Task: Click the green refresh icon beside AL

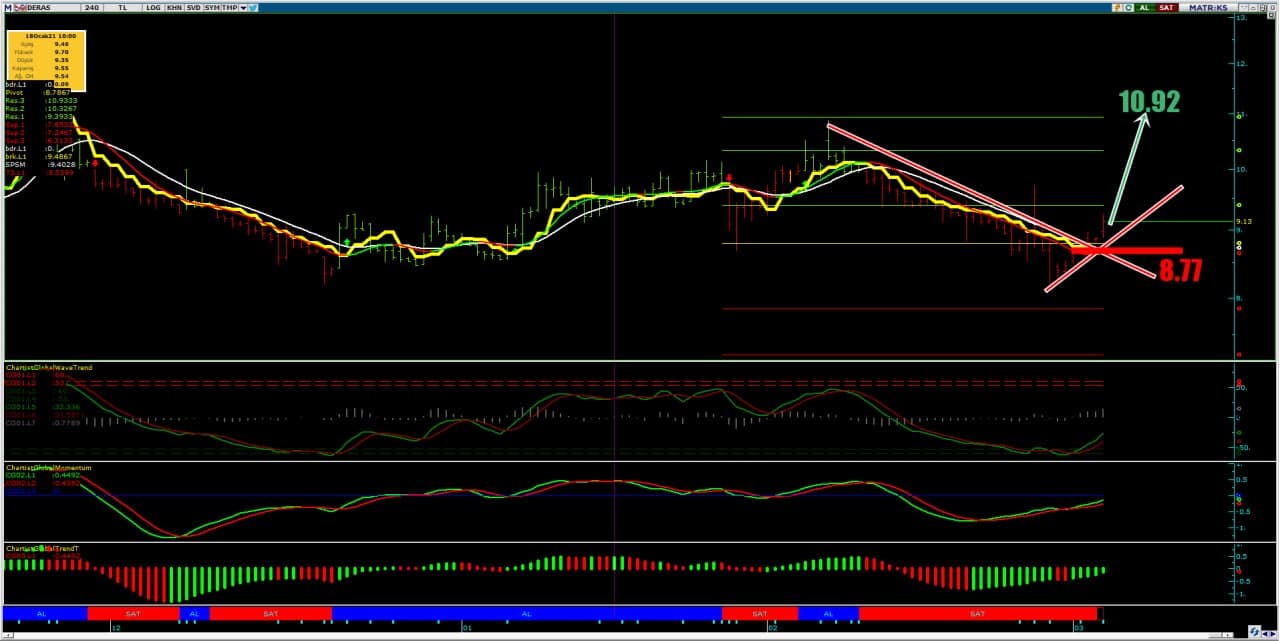Action: tap(1129, 7)
